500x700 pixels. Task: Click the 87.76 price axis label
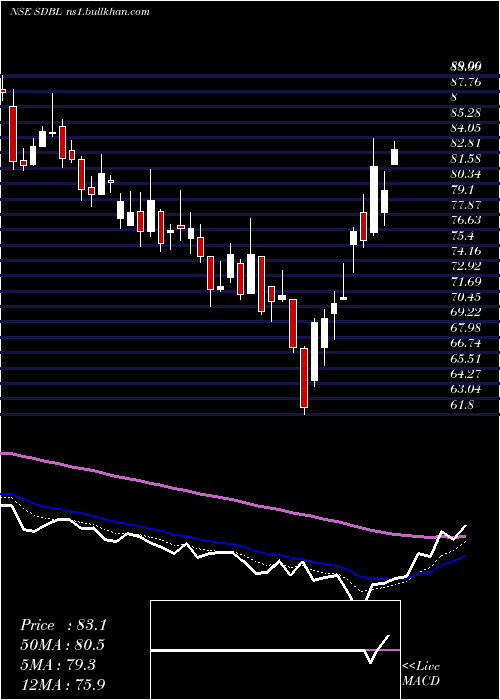(x=466, y=82)
